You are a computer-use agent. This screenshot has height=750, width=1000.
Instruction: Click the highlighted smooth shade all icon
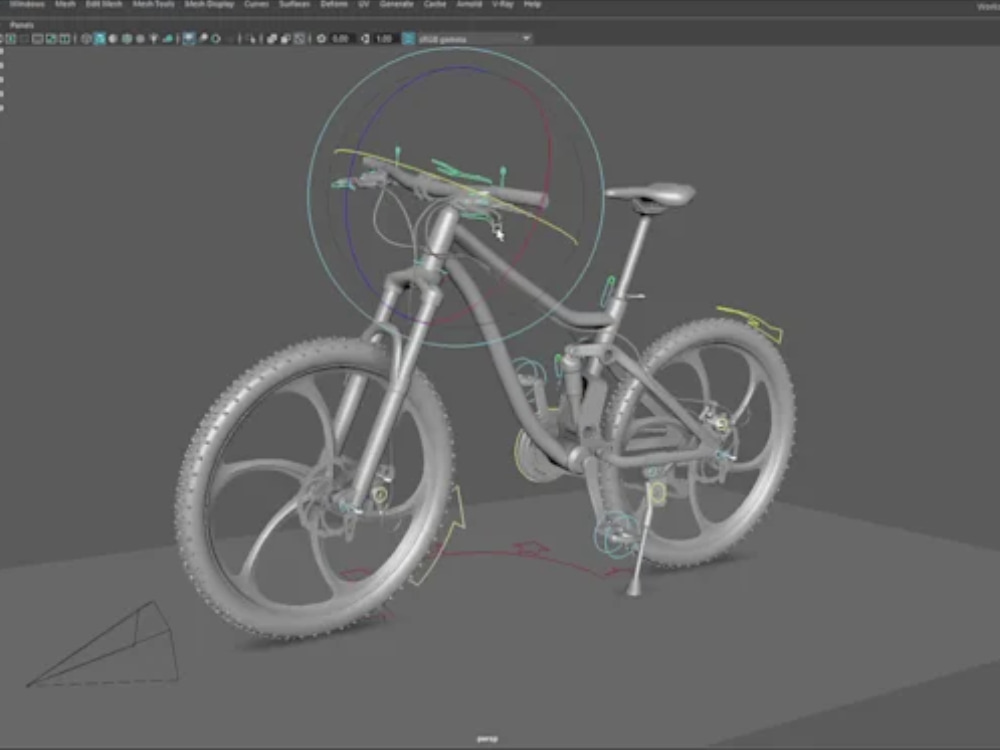pos(100,39)
